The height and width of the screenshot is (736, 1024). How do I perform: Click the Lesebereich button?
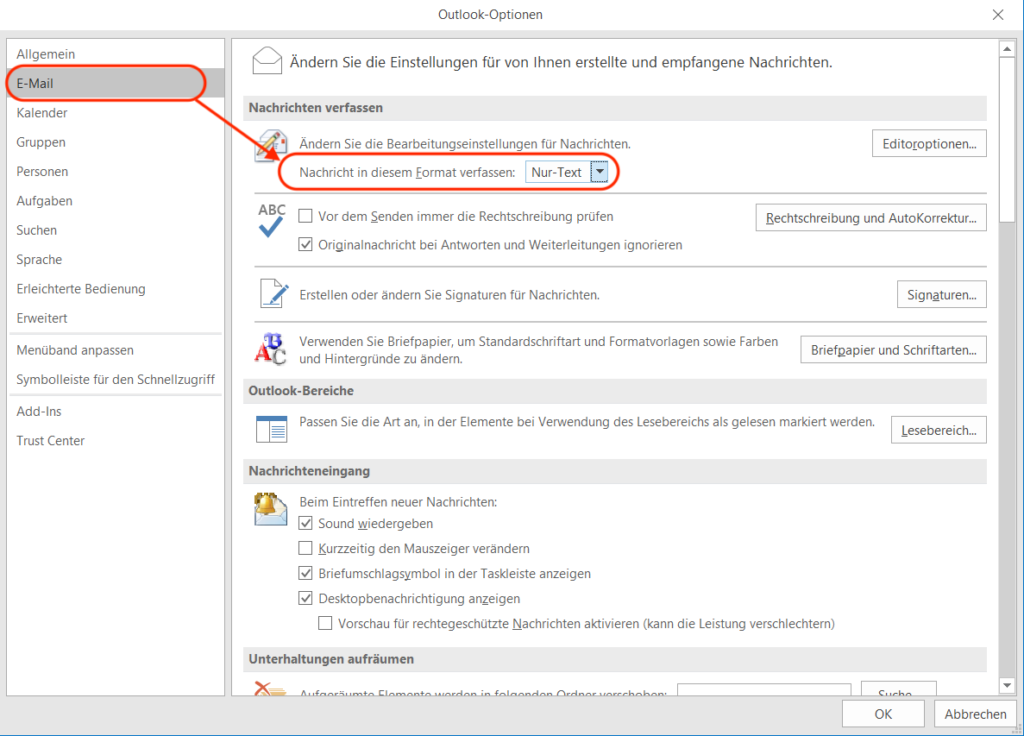(x=938, y=430)
